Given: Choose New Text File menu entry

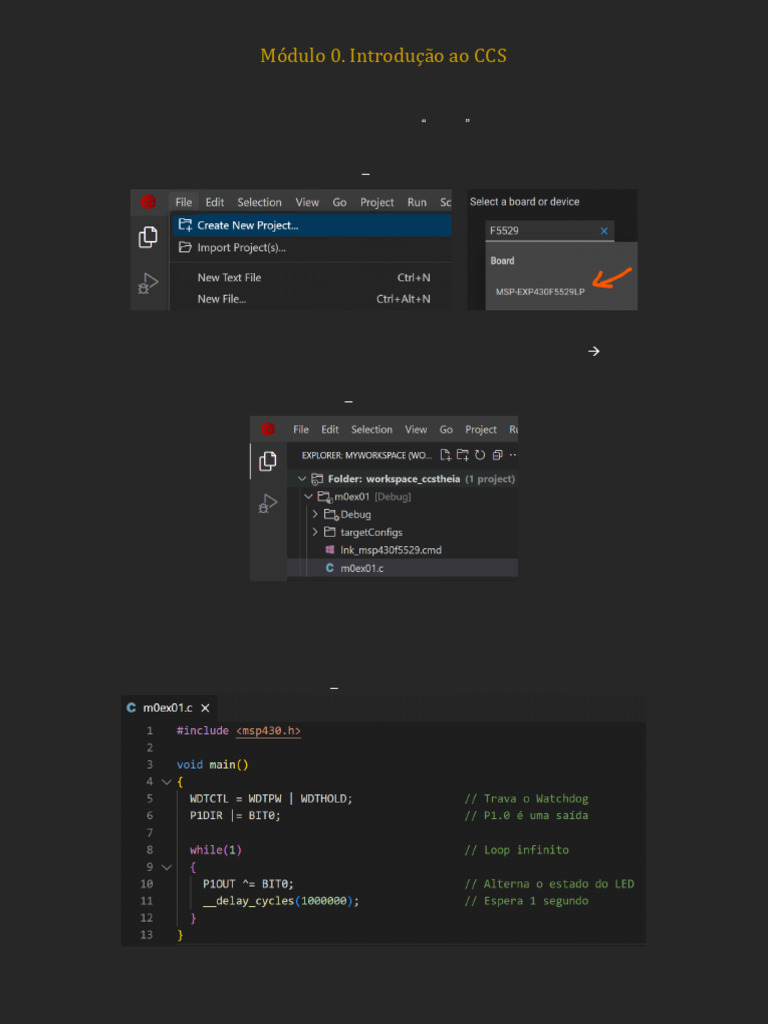Looking at the screenshot, I should pos(229,277).
